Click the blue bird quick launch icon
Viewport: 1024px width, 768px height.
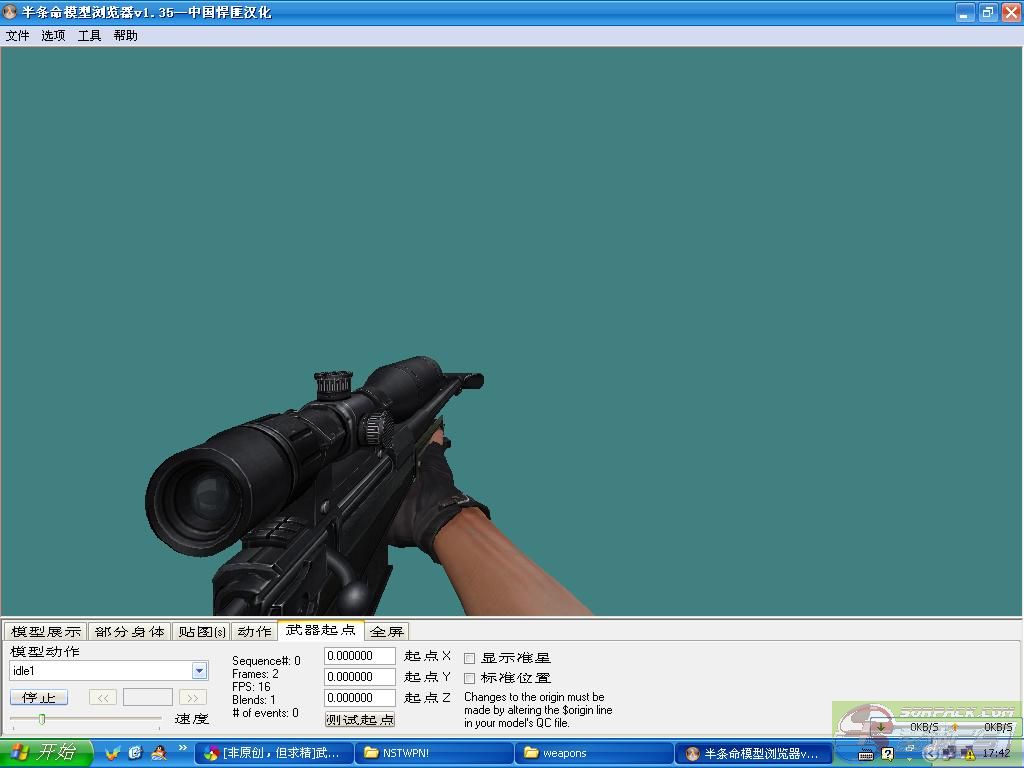tap(113, 753)
